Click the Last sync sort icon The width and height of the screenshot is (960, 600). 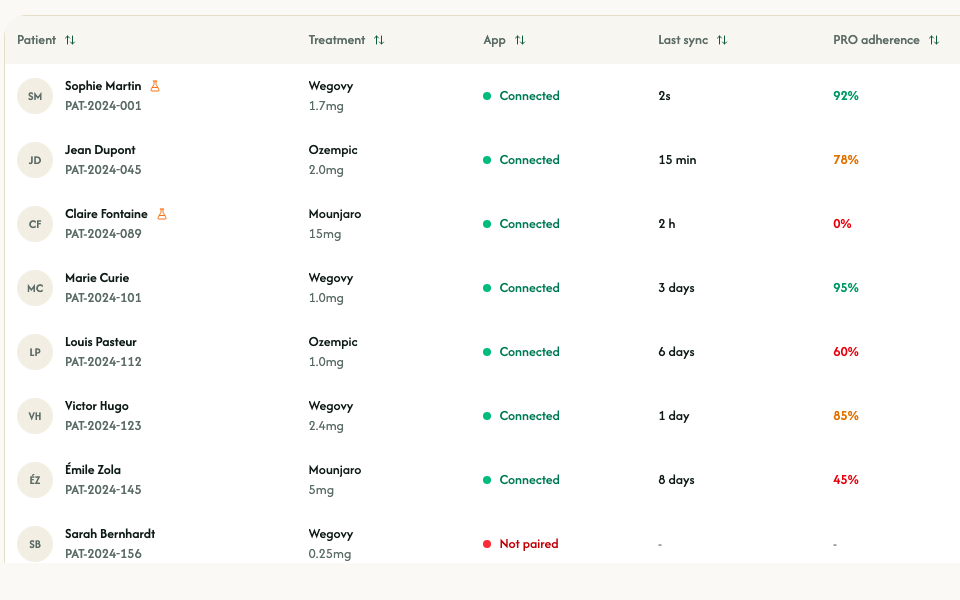coord(722,40)
